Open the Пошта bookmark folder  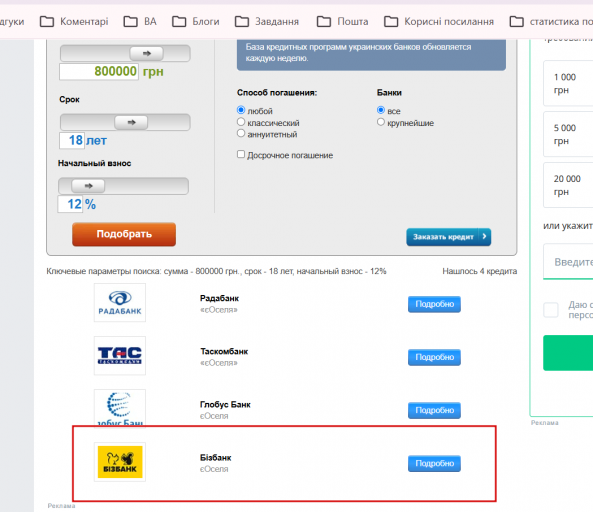pyautogui.click(x=342, y=22)
